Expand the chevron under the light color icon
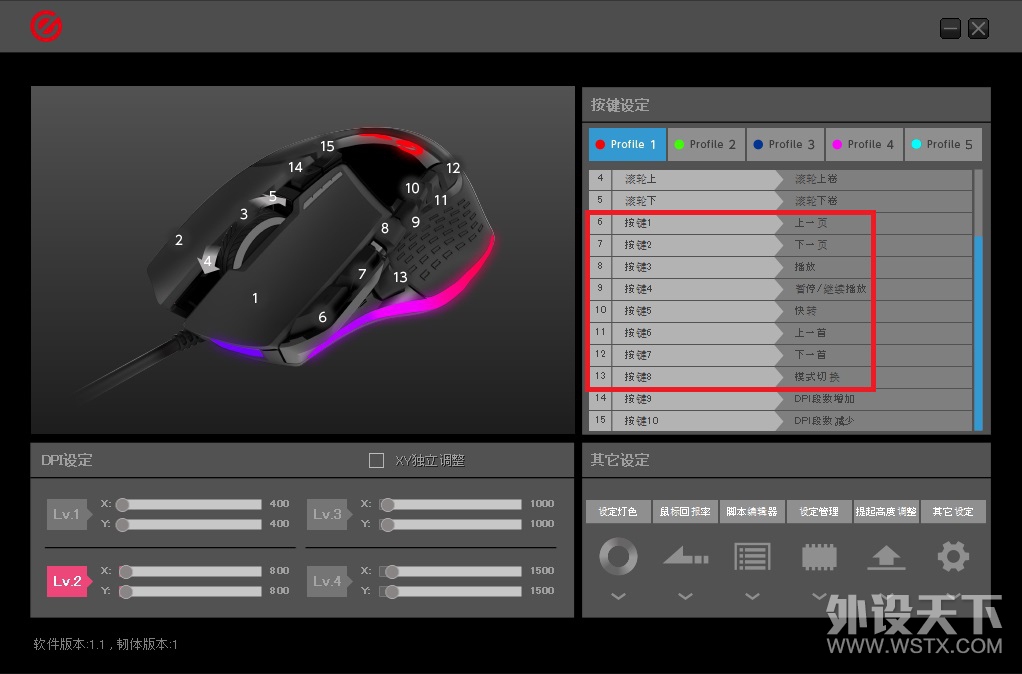The image size is (1022, 674). tap(619, 596)
